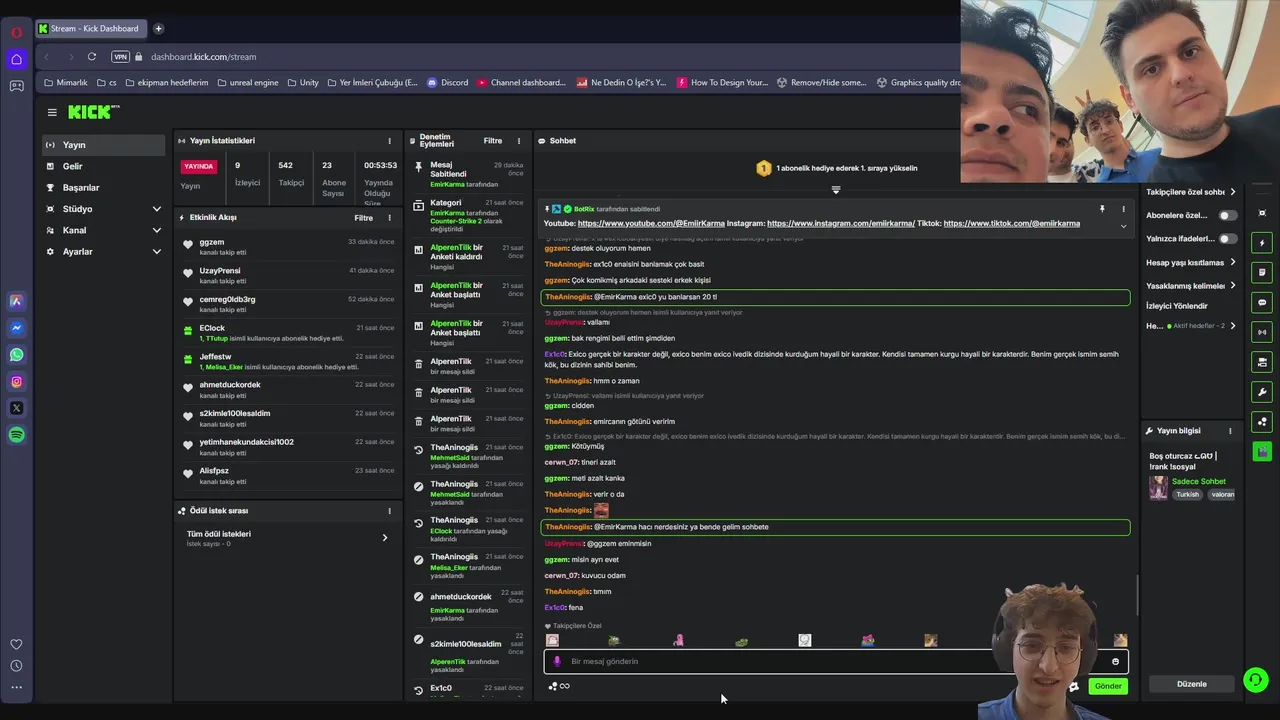The width and height of the screenshot is (1280, 720).
Task: Open the unreal engine bookmark folder
Action: (x=248, y=83)
